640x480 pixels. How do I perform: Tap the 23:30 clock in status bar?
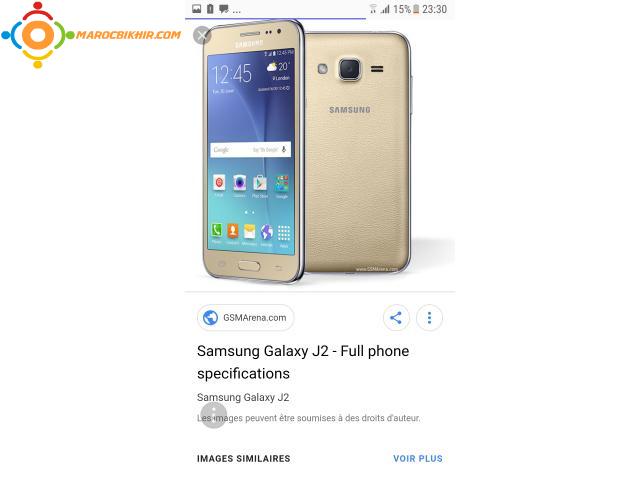(x=434, y=9)
